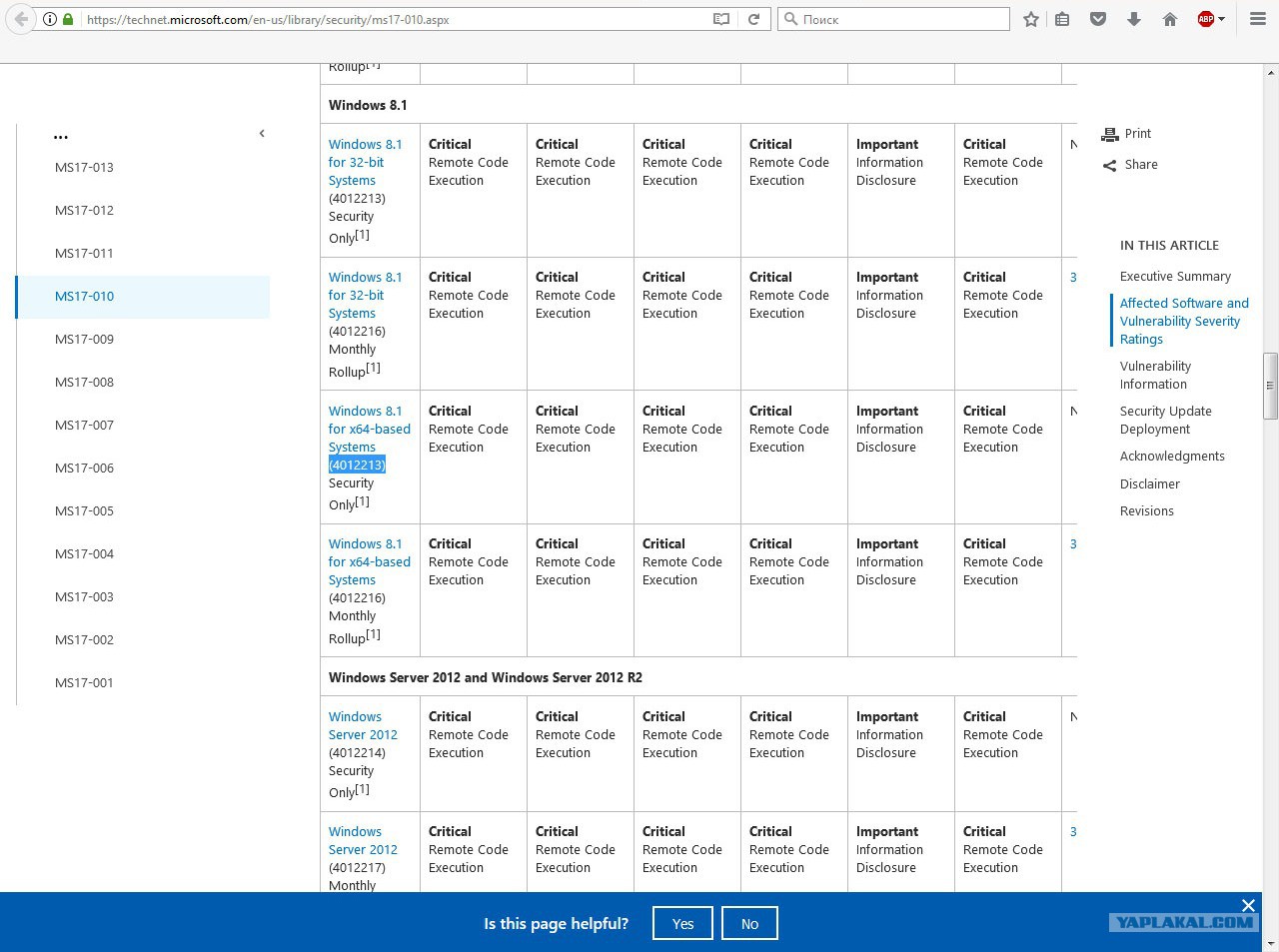The width and height of the screenshot is (1279, 952).
Task: Go back using the browser back arrow
Action: pyautogui.click(x=21, y=19)
